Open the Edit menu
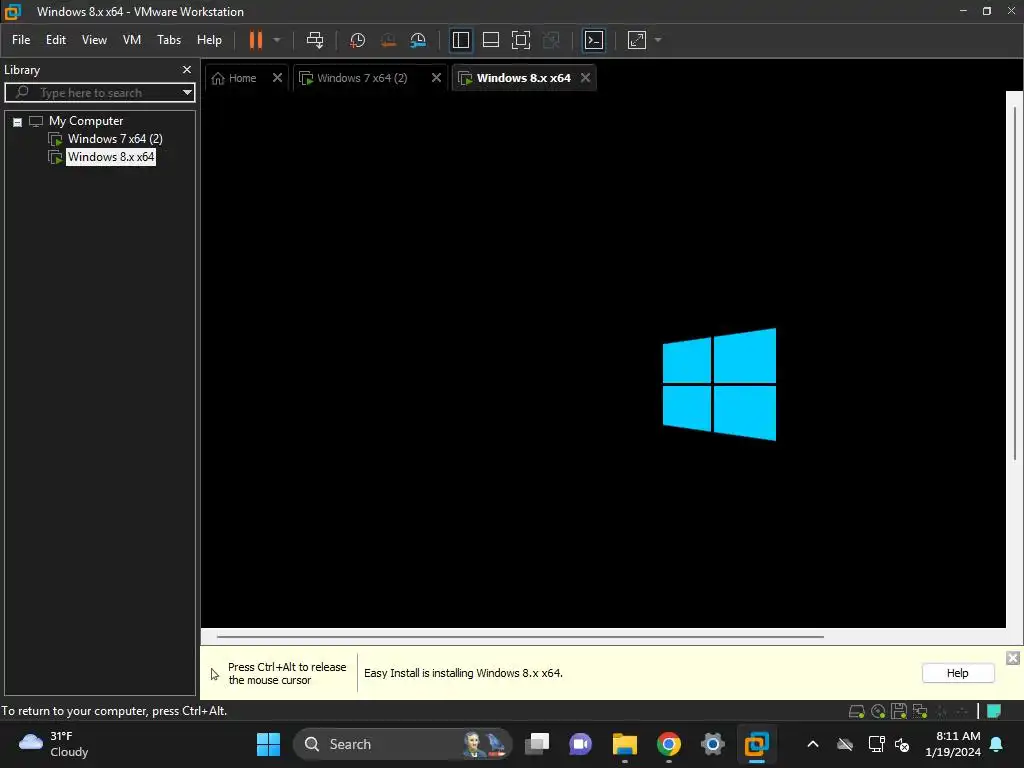This screenshot has height=768, width=1024. 56,40
